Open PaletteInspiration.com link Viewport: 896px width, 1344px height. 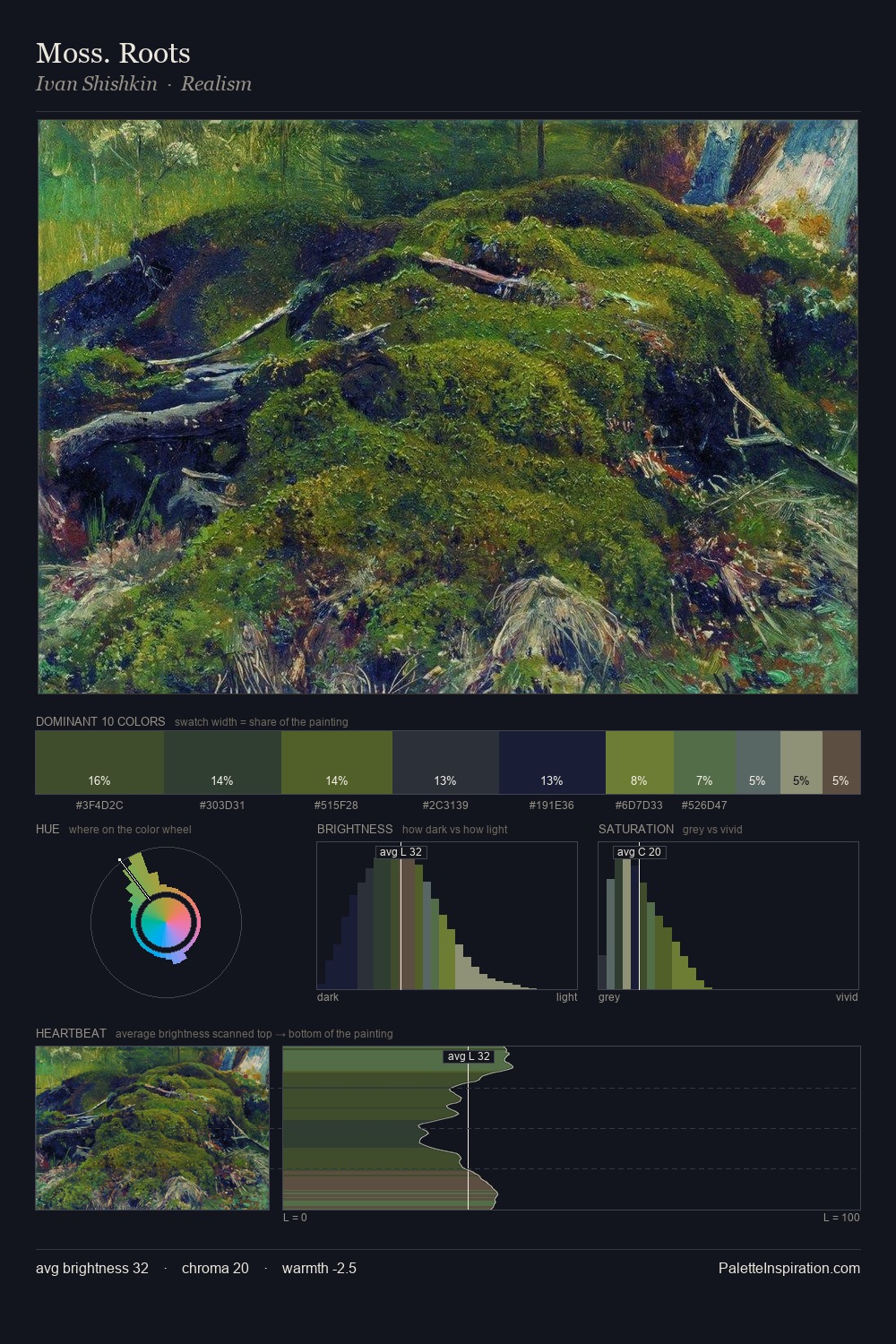tap(789, 1268)
